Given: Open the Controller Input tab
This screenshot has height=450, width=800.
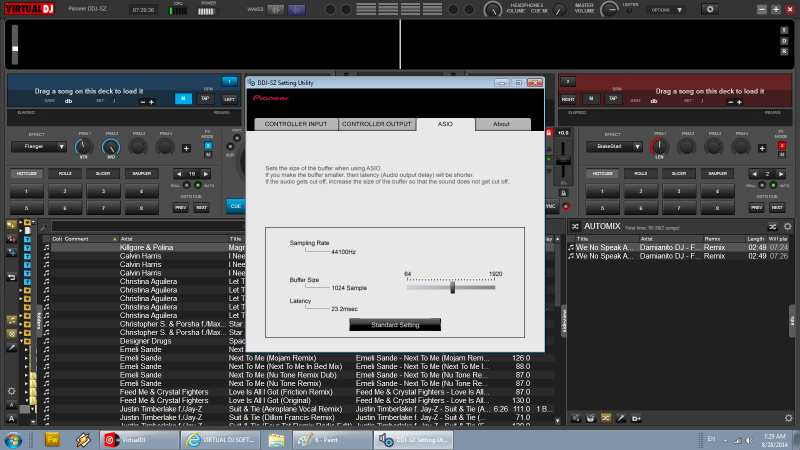Looking at the screenshot, I should (294, 124).
